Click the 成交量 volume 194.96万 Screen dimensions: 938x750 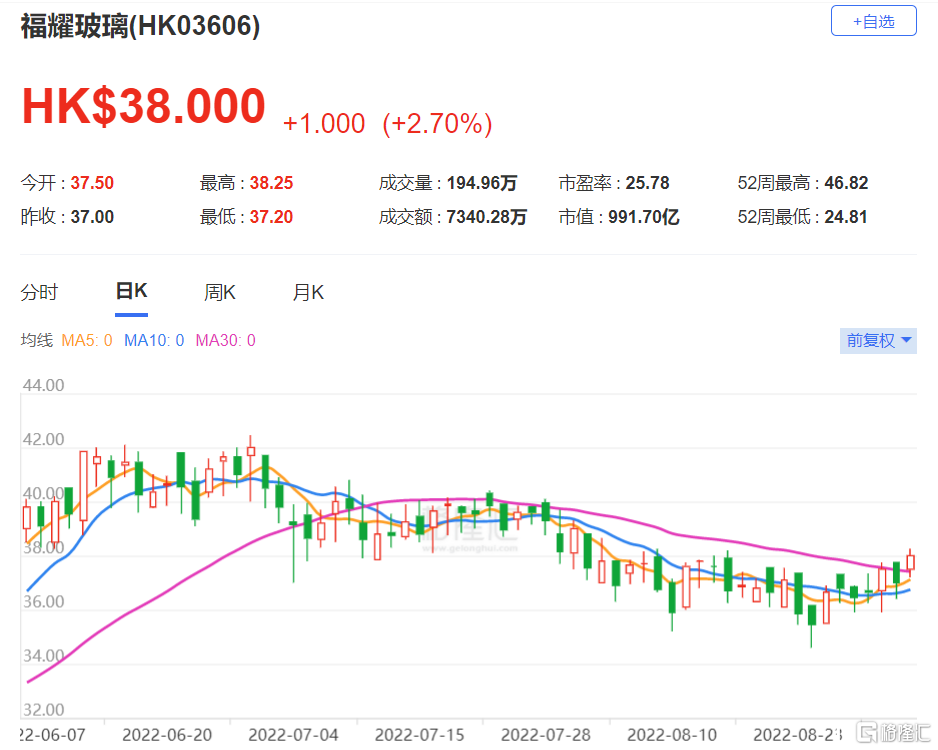(482, 183)
